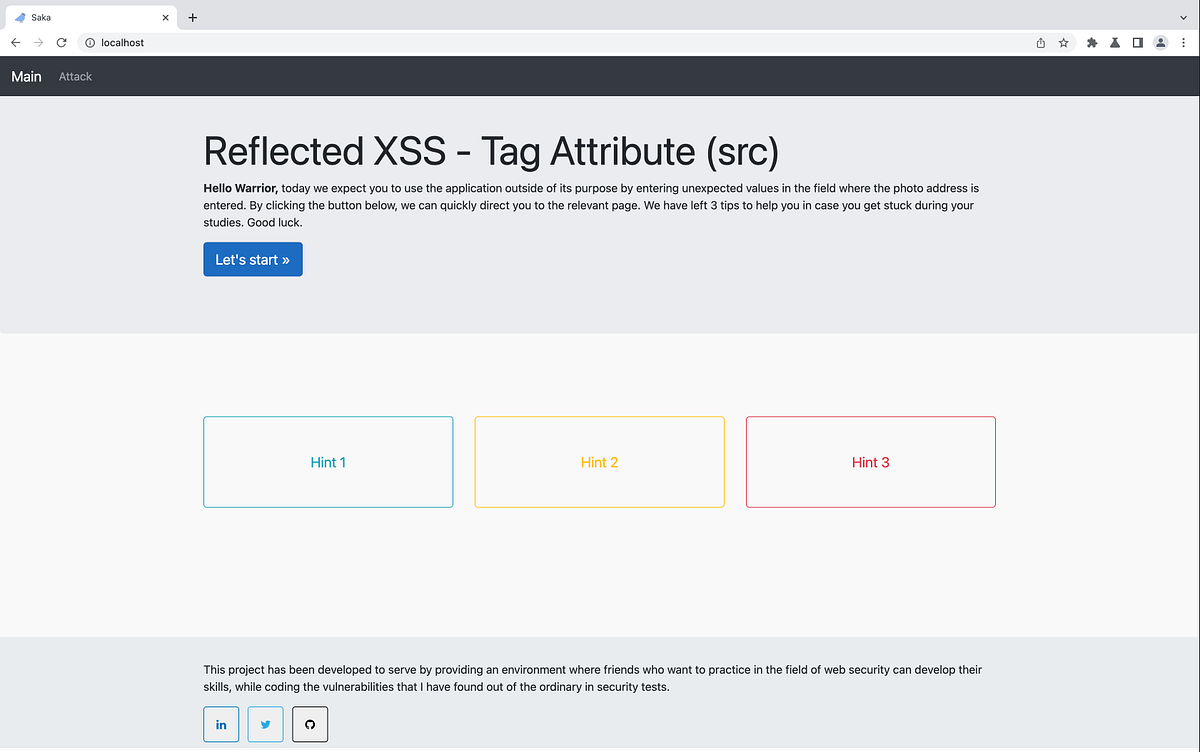Open the GitHub icon in the footer
Image resolution: width=1200 pixels, height=752 pixels.
309,724
